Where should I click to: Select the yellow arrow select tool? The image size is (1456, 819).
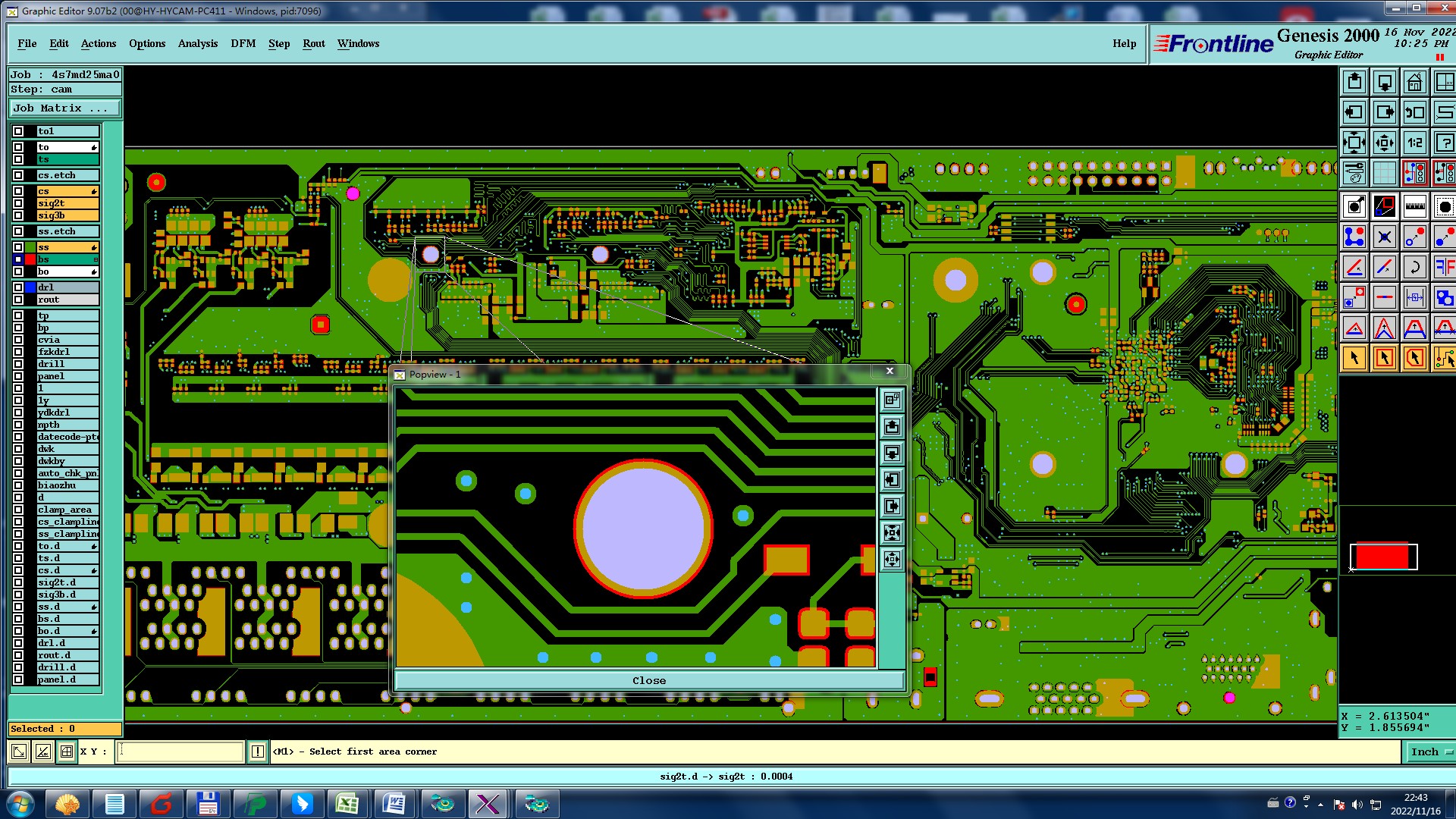(x=1354, y=358)
